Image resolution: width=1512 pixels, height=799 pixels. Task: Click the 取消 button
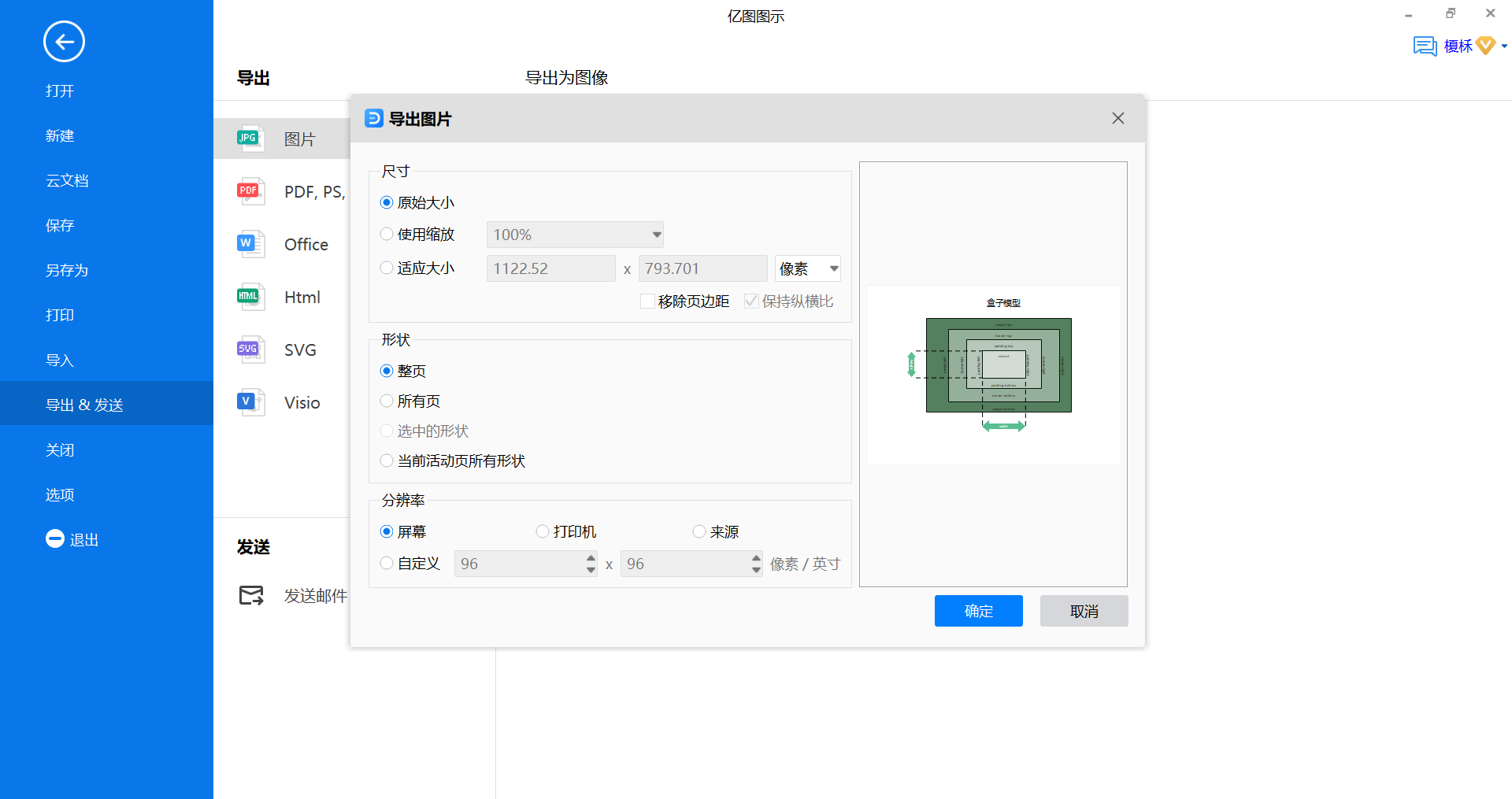click(x=1084, y=611)
